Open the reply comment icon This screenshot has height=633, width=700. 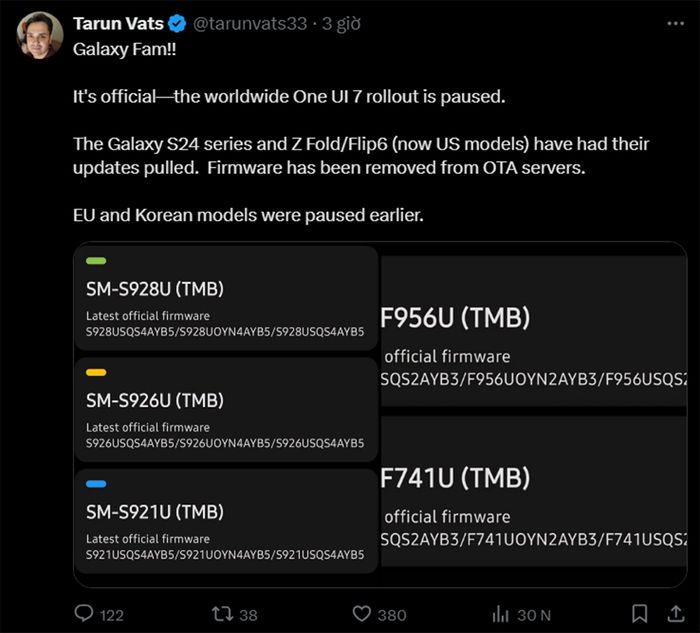(83, 613)
